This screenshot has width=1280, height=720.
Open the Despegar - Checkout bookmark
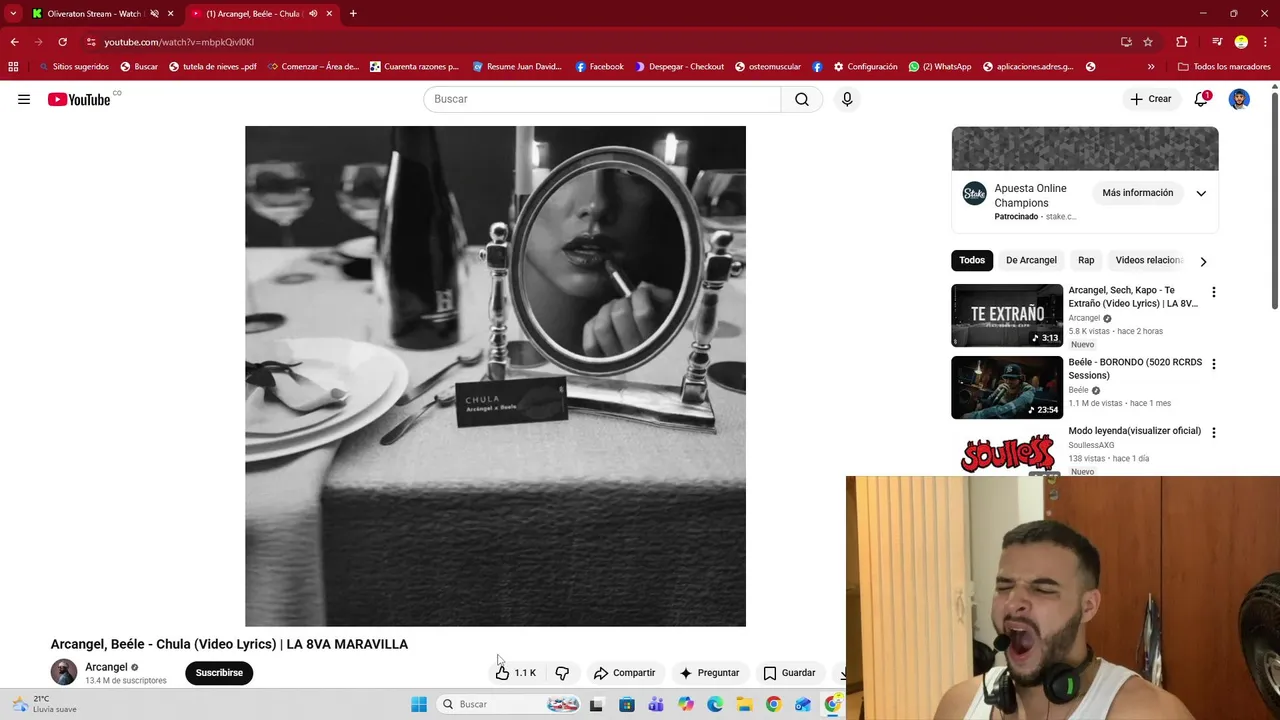point(679,67)
